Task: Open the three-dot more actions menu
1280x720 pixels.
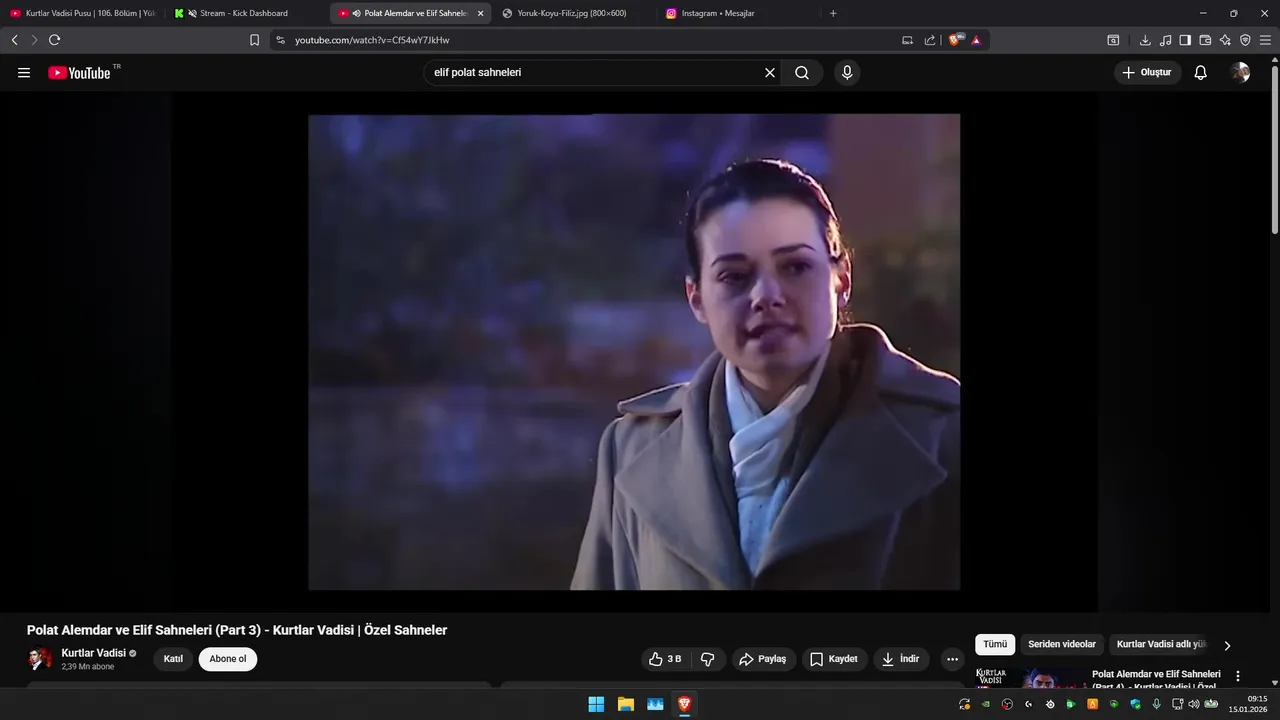Action: pos(952,659)
